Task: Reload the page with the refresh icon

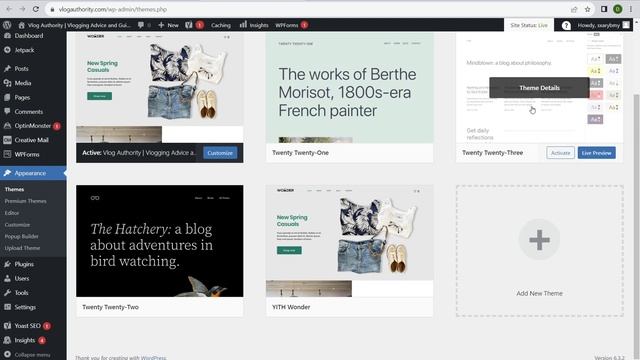Action: (36, 9)
